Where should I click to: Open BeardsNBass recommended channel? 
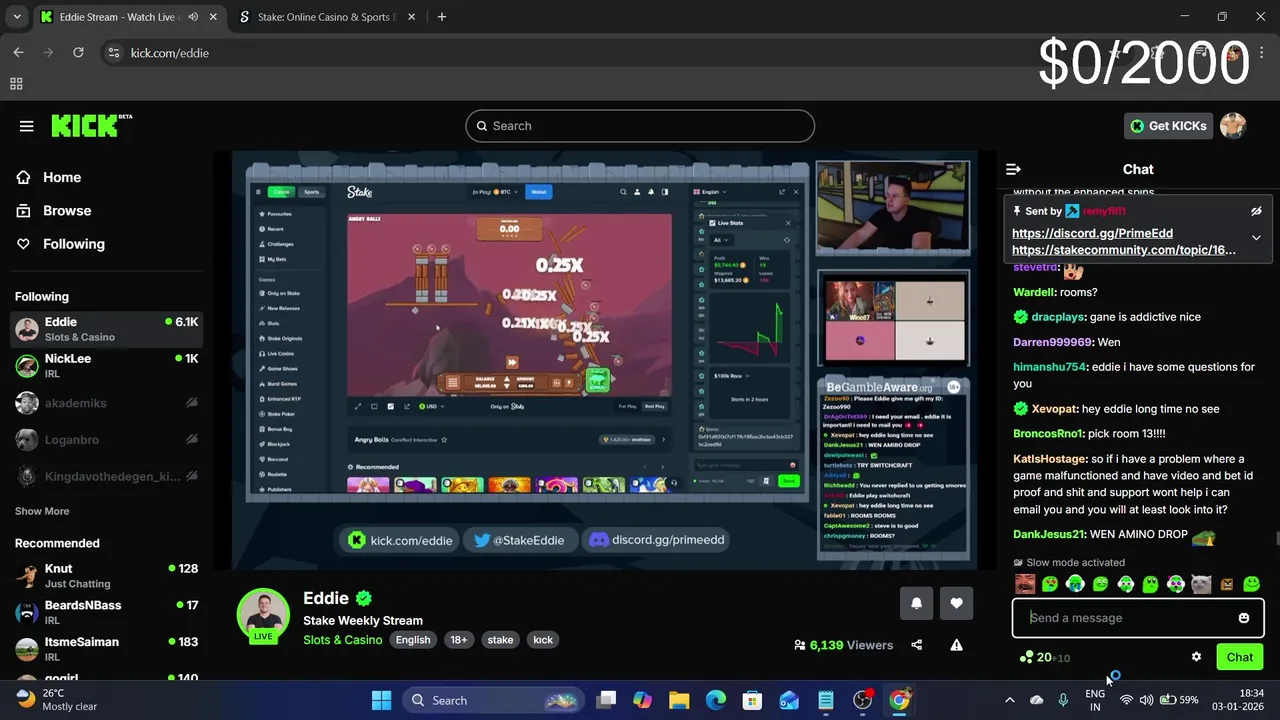click(x=107, y=612)
